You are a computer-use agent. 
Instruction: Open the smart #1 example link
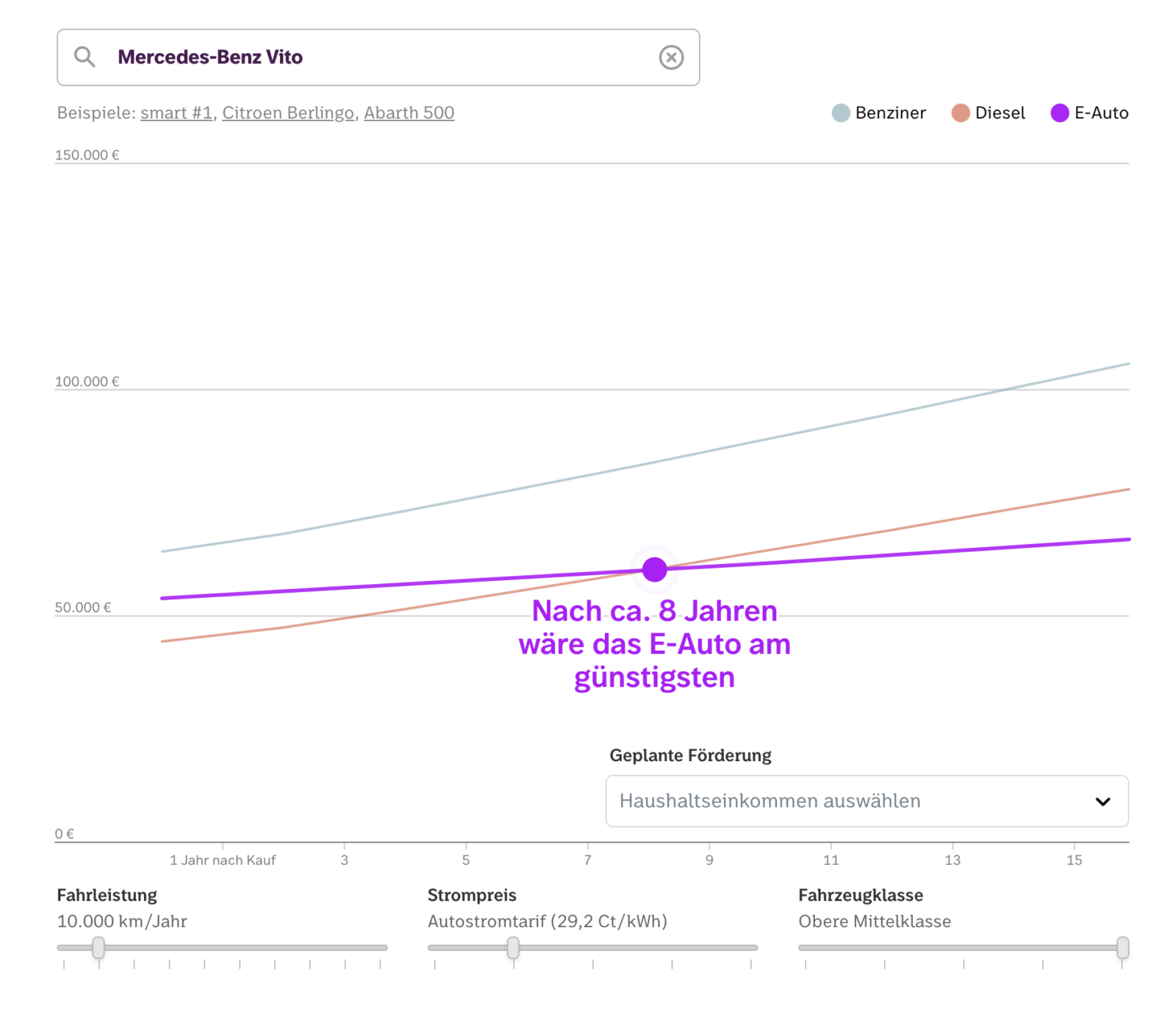[176, 113]
